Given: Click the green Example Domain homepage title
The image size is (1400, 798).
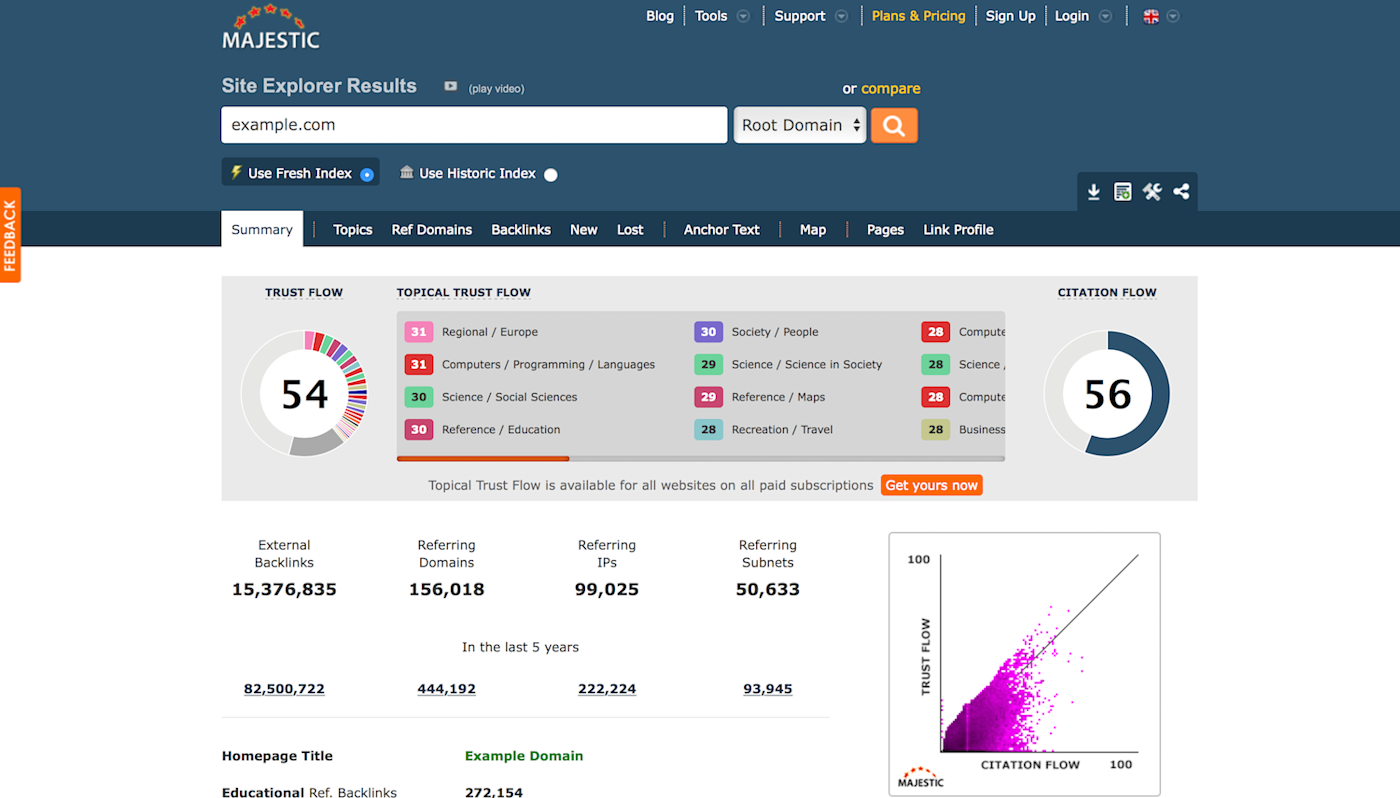Looking at the screenshot, I should point(524,756).
